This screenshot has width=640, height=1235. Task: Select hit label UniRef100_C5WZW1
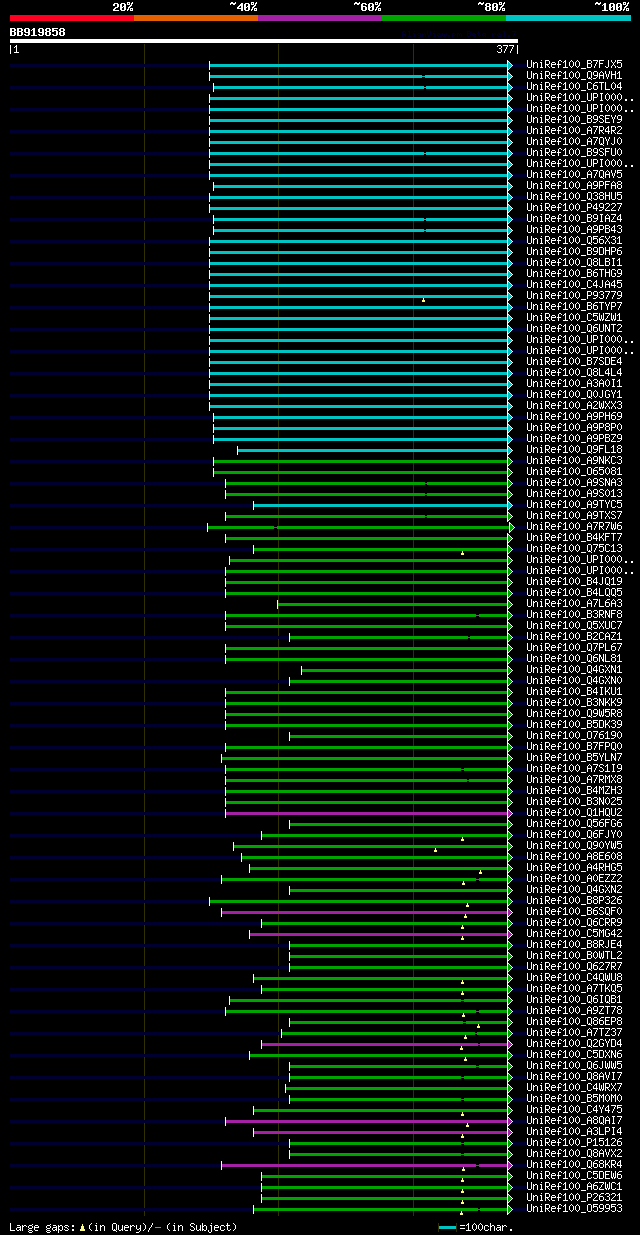(x=574, y=317)
